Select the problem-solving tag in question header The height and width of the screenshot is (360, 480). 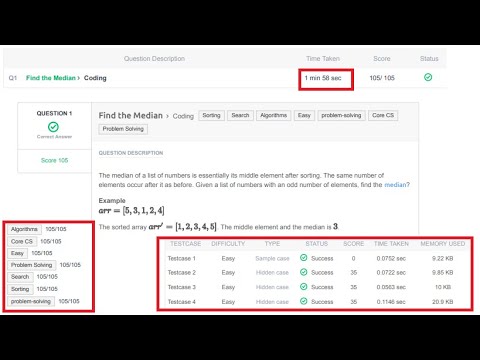pyautogui.click(x=341, y=115)
